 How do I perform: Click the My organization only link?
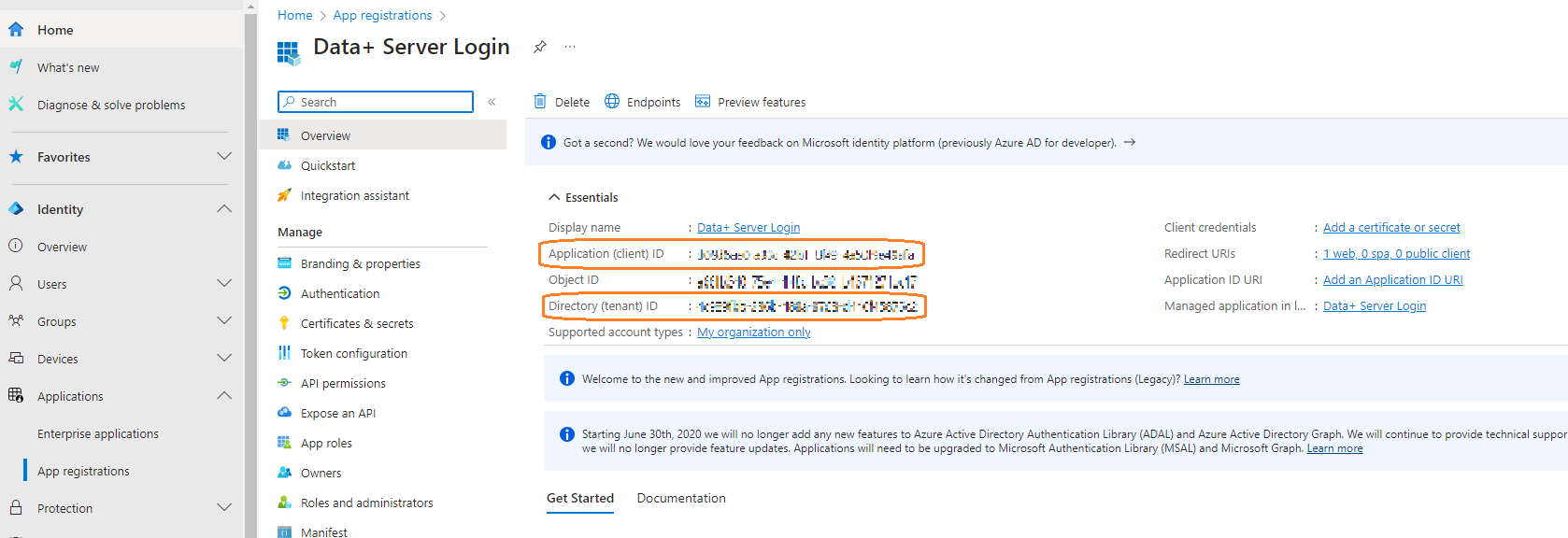pos(754,332)
